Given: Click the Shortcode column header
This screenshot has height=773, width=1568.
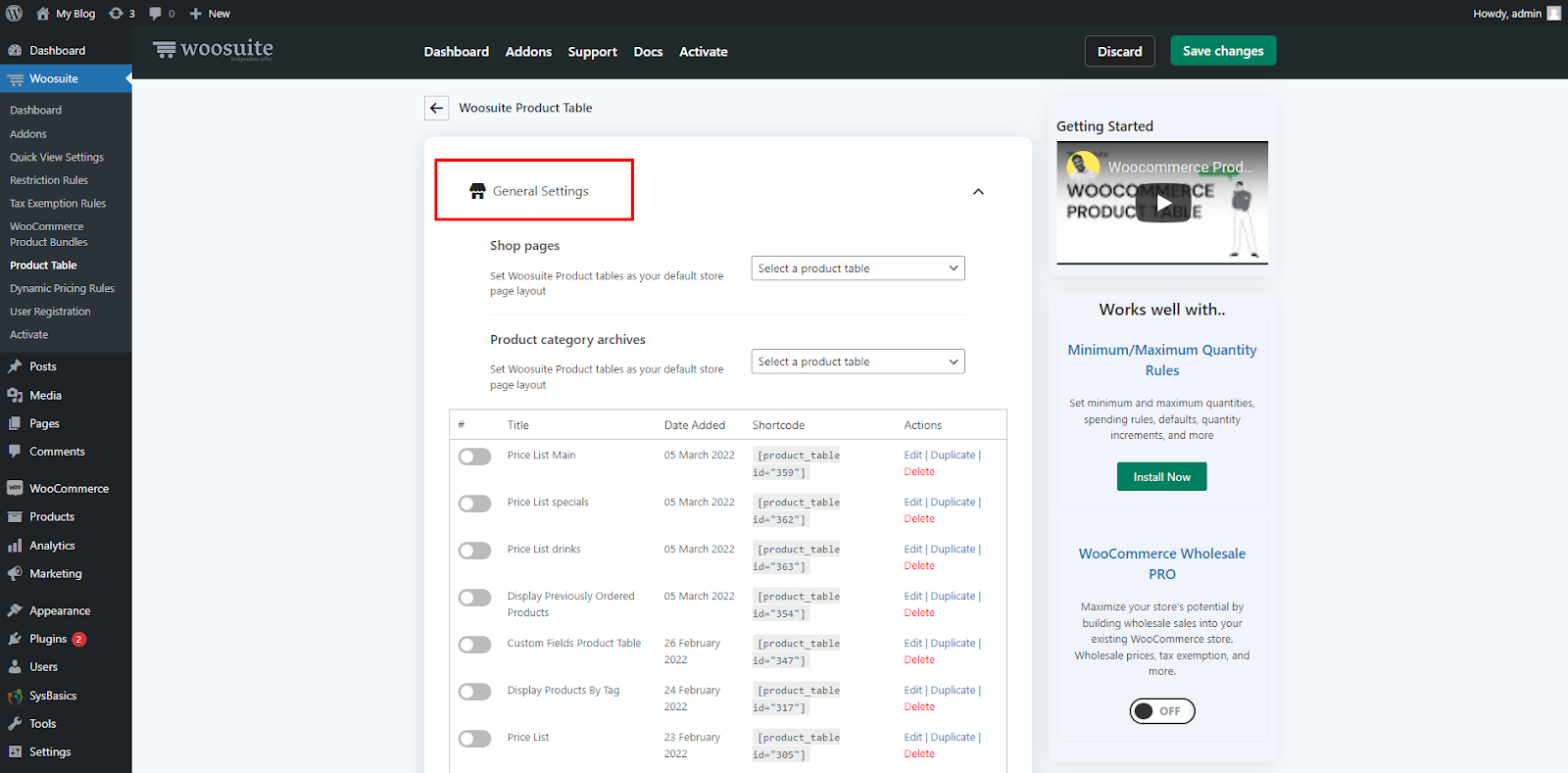Looking at the screenshot, I should [778, 425].
